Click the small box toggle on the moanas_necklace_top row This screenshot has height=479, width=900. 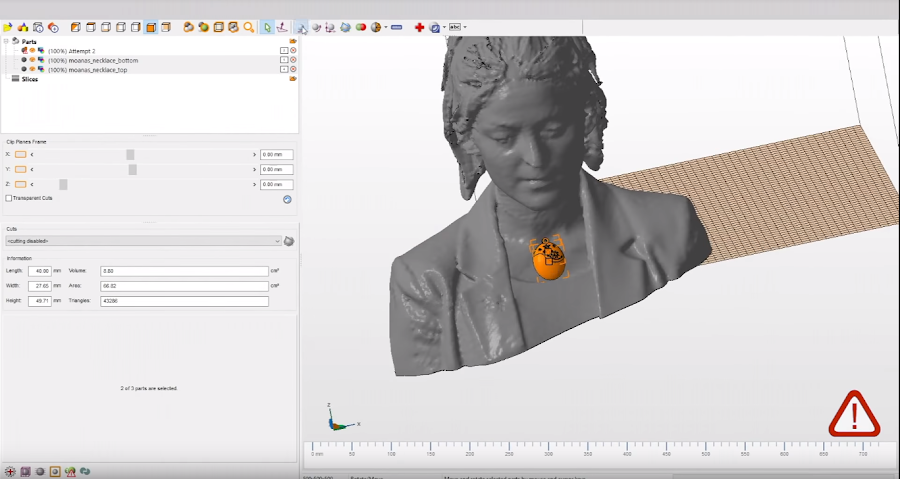[x=284, y=69]
